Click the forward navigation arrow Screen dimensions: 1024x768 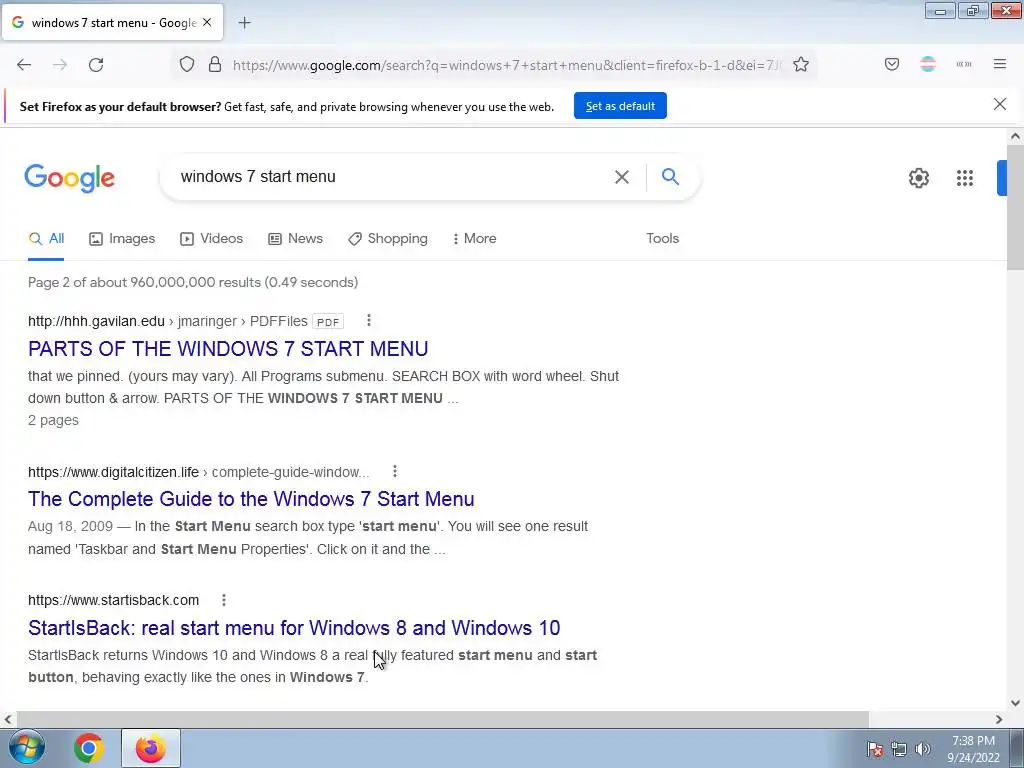click(x=60, y=65)
